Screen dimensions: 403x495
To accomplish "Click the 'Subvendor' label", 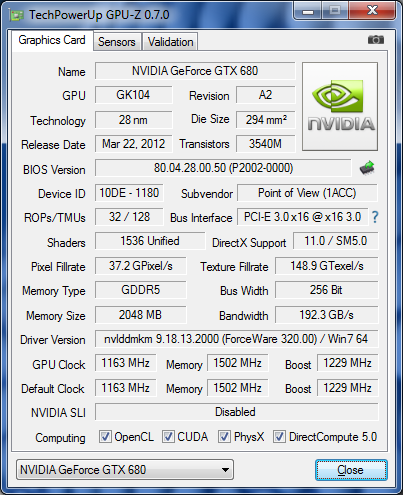I will pos(207,194).
